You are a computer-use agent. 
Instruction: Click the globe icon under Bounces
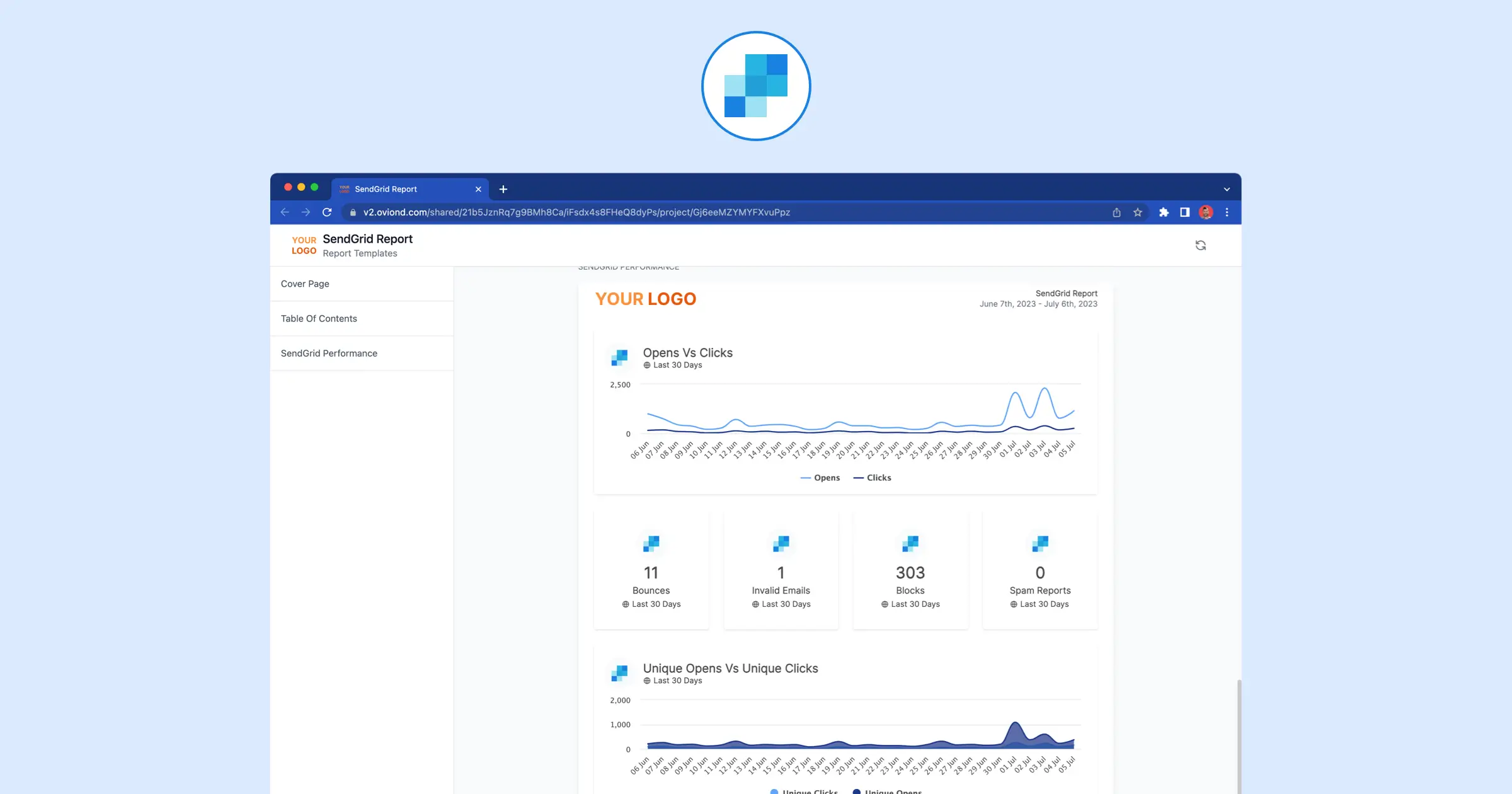point(626,604)
